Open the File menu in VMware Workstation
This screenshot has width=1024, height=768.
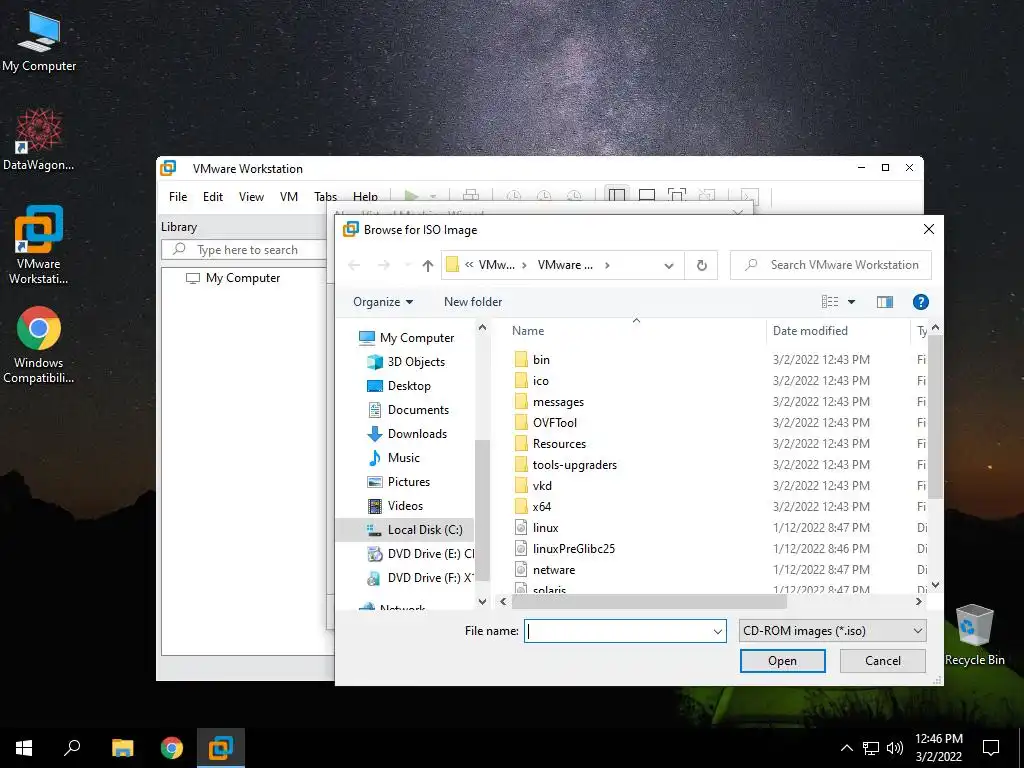pyautogui.click(x=178, y=197)
